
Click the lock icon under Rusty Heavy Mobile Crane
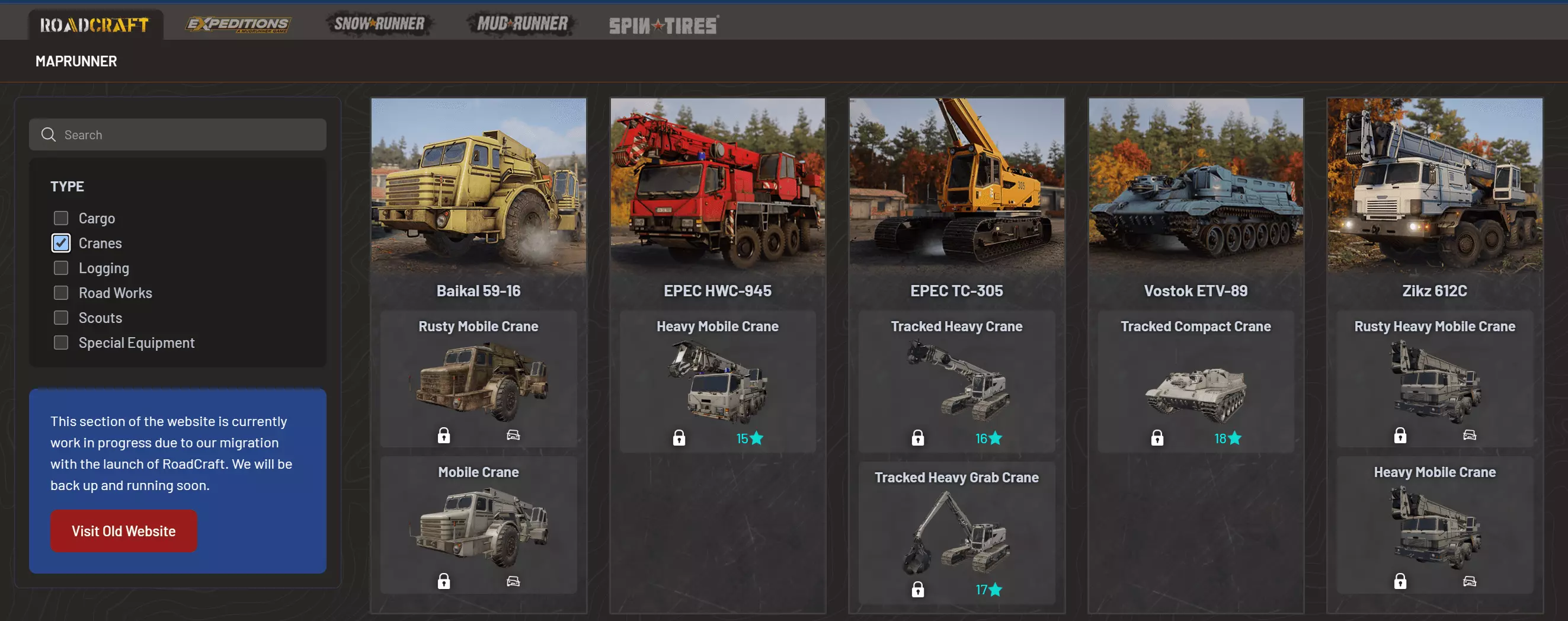tap(1400, 436)
